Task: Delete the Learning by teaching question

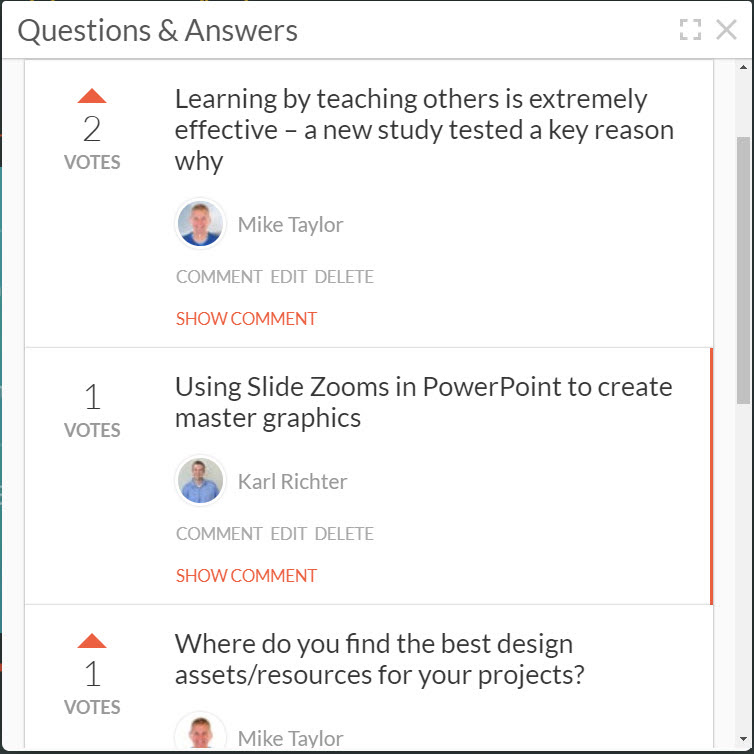Action: pos(344,277)
